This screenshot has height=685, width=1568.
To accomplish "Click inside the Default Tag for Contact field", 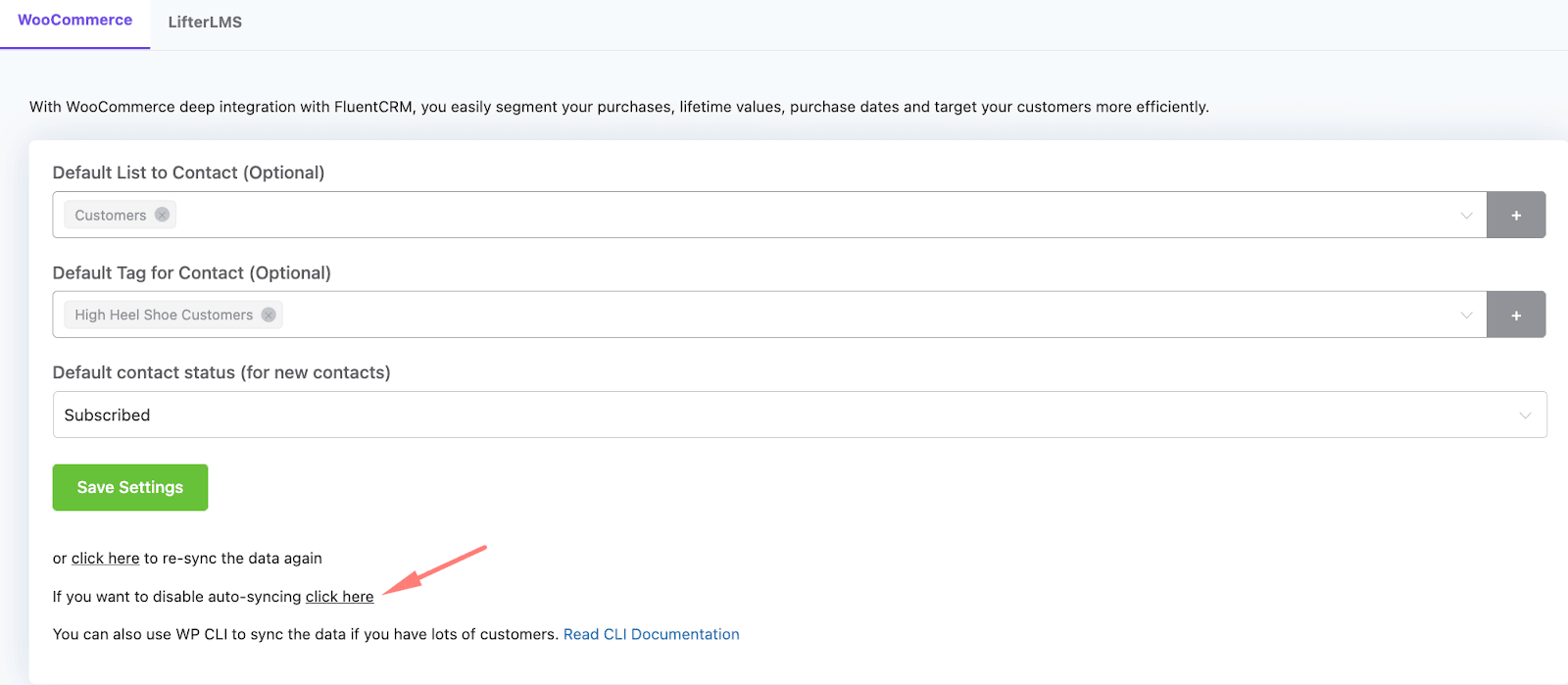I will click(769, 315).
